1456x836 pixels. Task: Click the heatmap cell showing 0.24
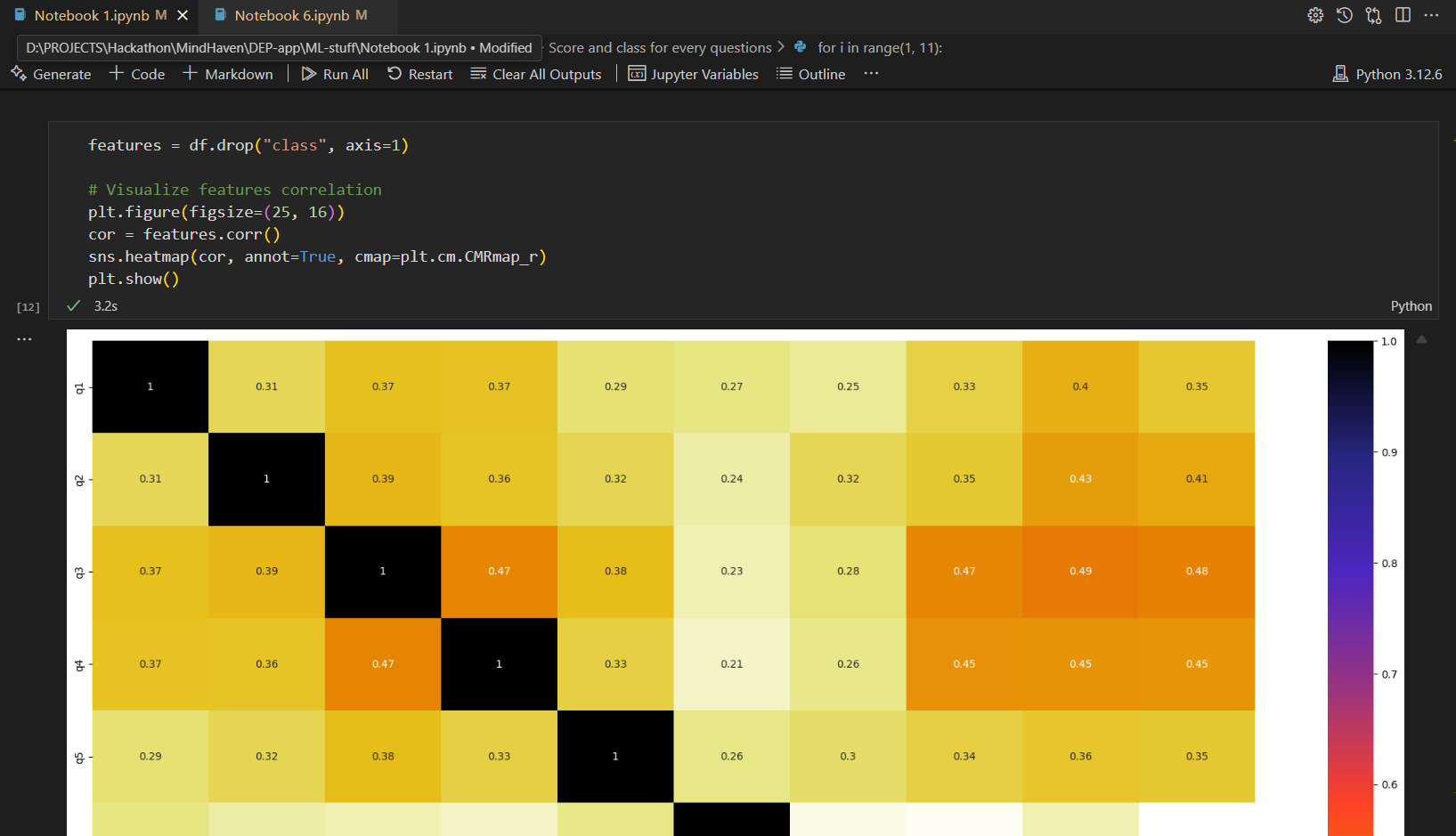coord(732,479)
